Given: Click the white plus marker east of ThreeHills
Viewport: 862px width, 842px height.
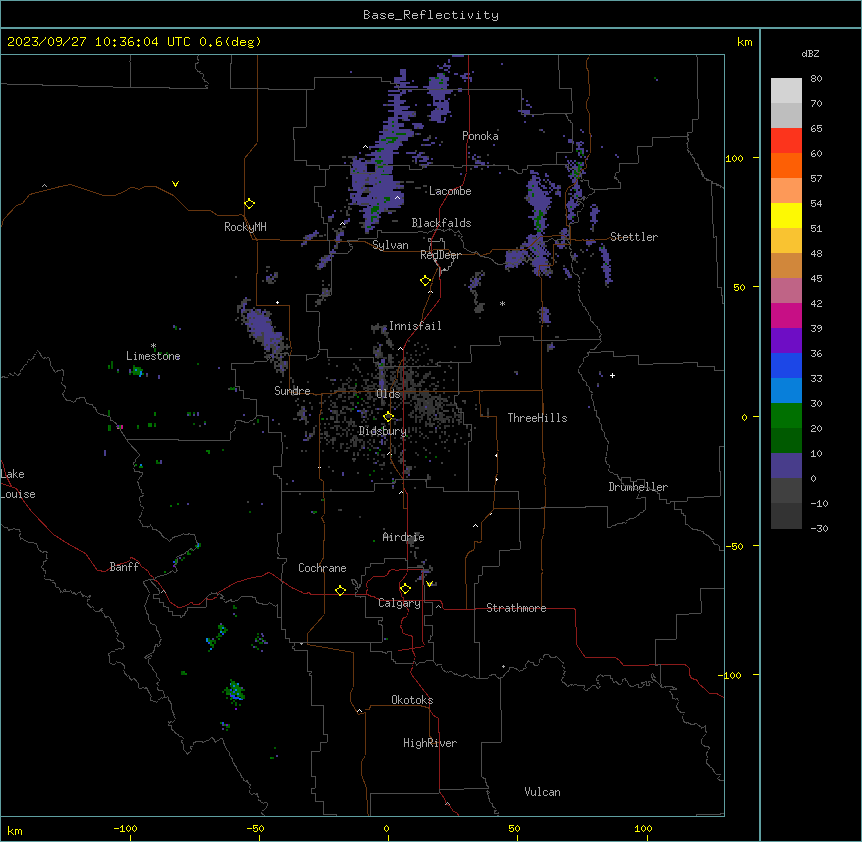Looking at the screenshot, I should [x=612, y=375].
